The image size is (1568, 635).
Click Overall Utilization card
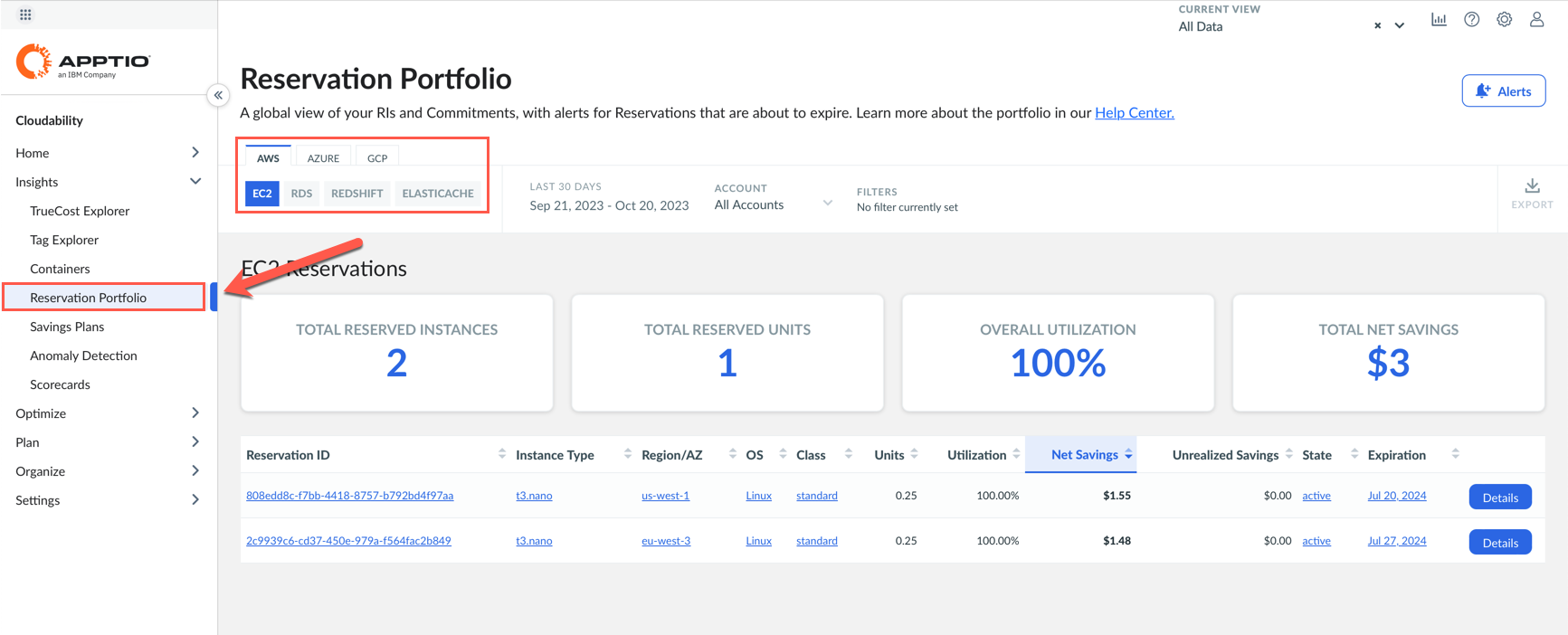[1058, 353]
